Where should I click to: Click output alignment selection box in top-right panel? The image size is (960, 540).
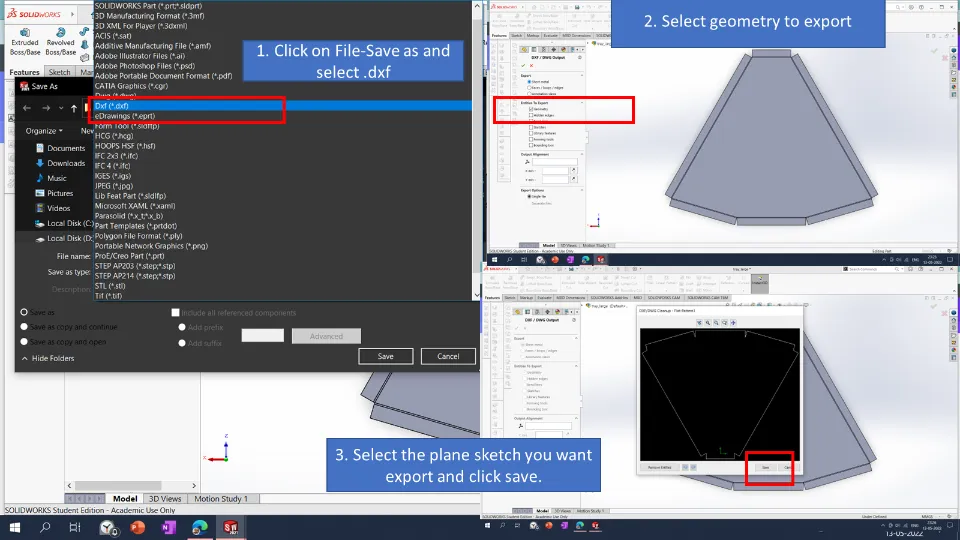[x=555, y=162]
